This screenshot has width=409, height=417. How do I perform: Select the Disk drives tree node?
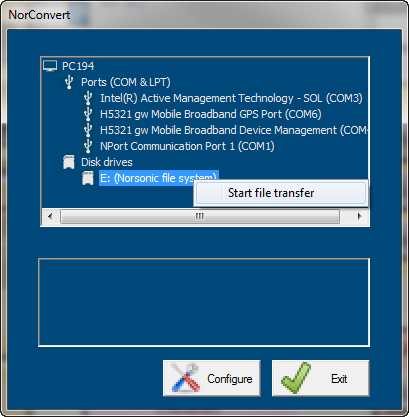[x=107, y=162]
